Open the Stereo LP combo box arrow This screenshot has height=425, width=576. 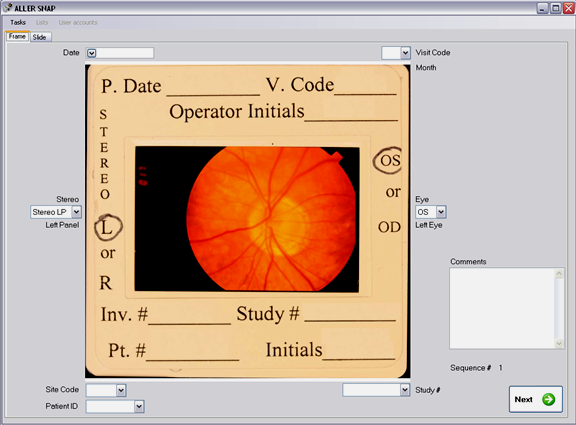[76, 212]
